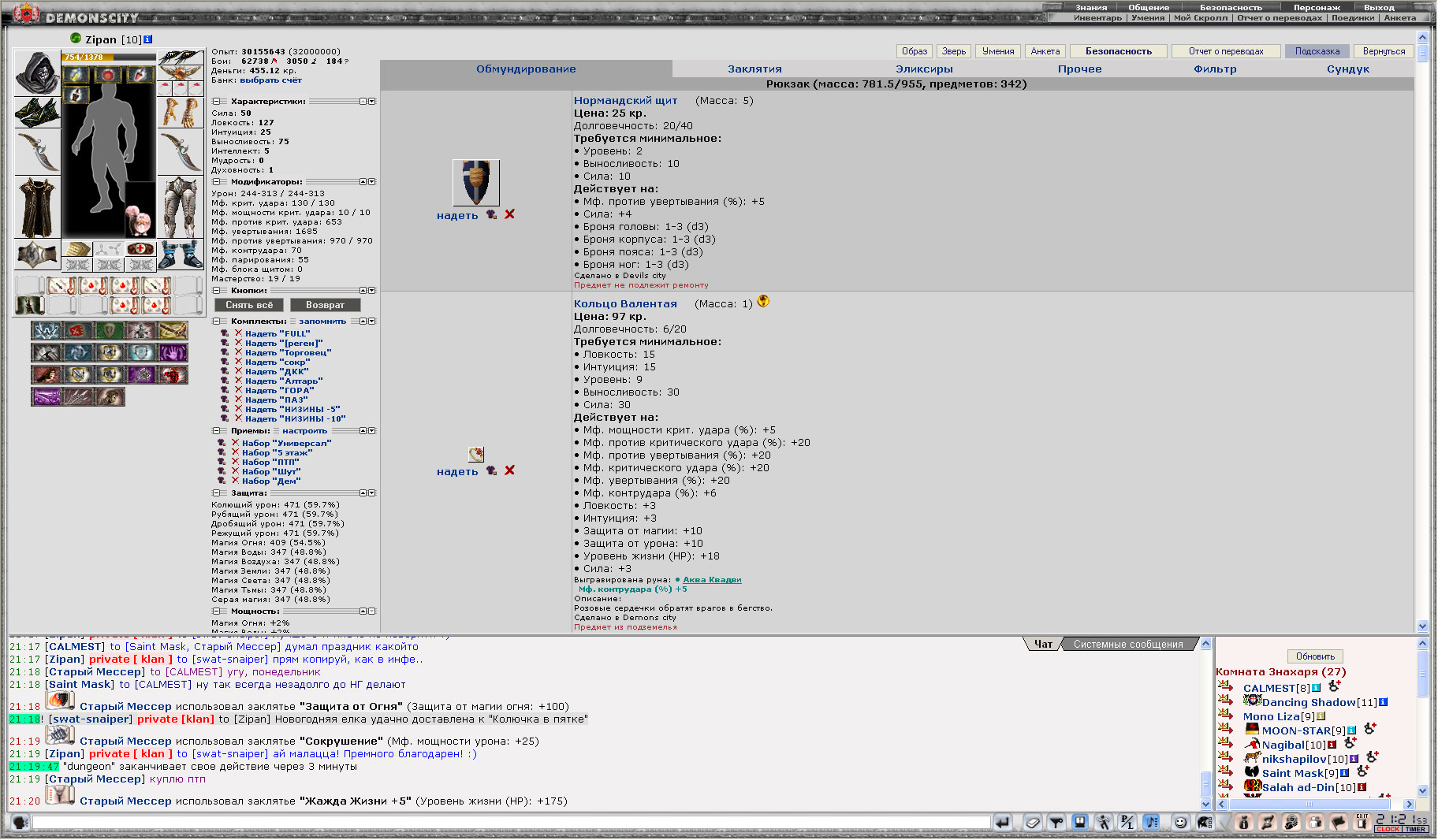
Task: Click надеть for Кольцо Валентая
Action: click(x=457, y=472)
